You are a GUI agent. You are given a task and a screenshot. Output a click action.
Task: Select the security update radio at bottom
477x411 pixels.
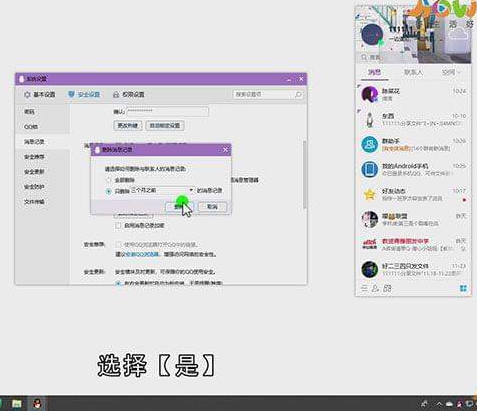(118, 283)
